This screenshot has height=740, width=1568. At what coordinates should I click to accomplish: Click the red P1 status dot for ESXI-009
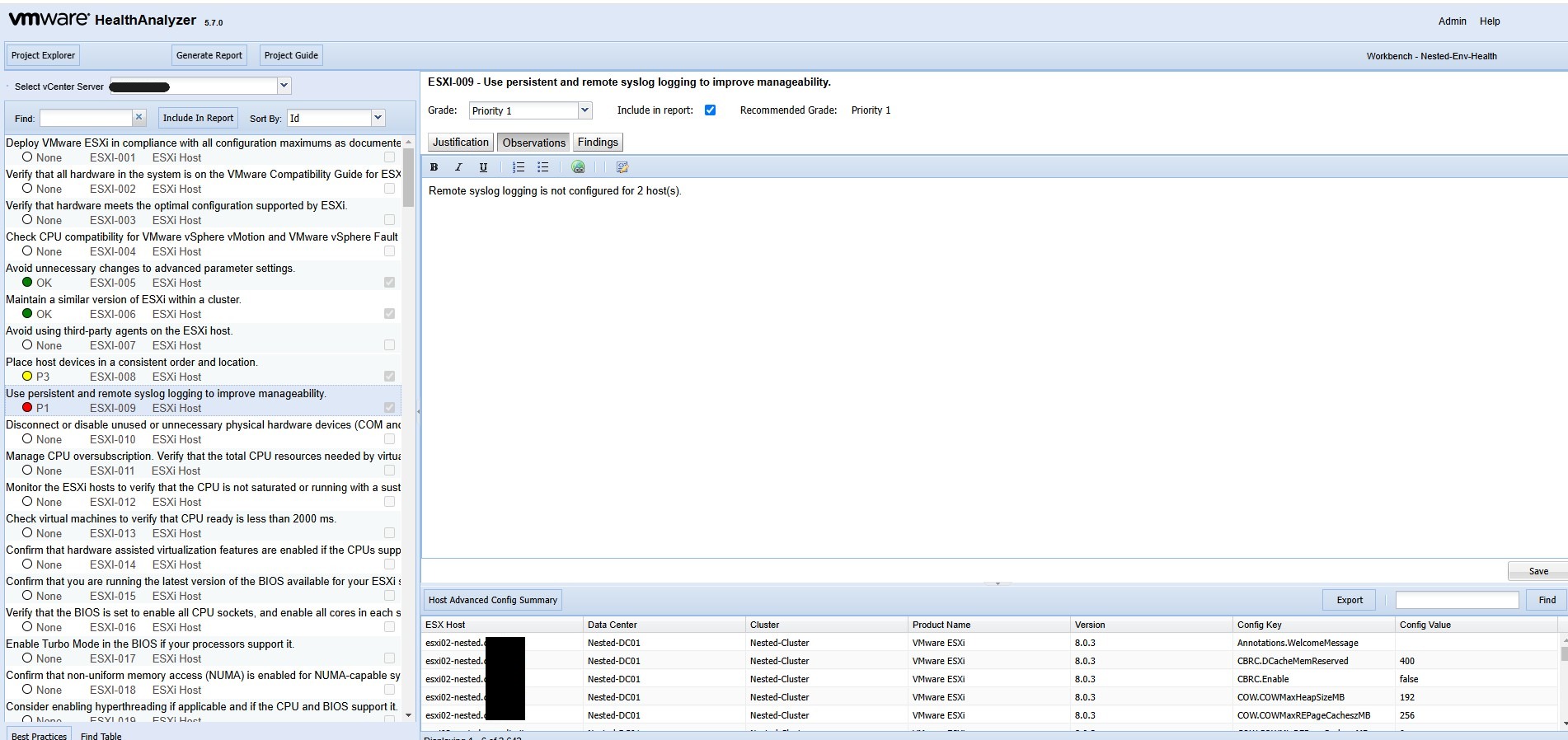click(x=27, y=407)
